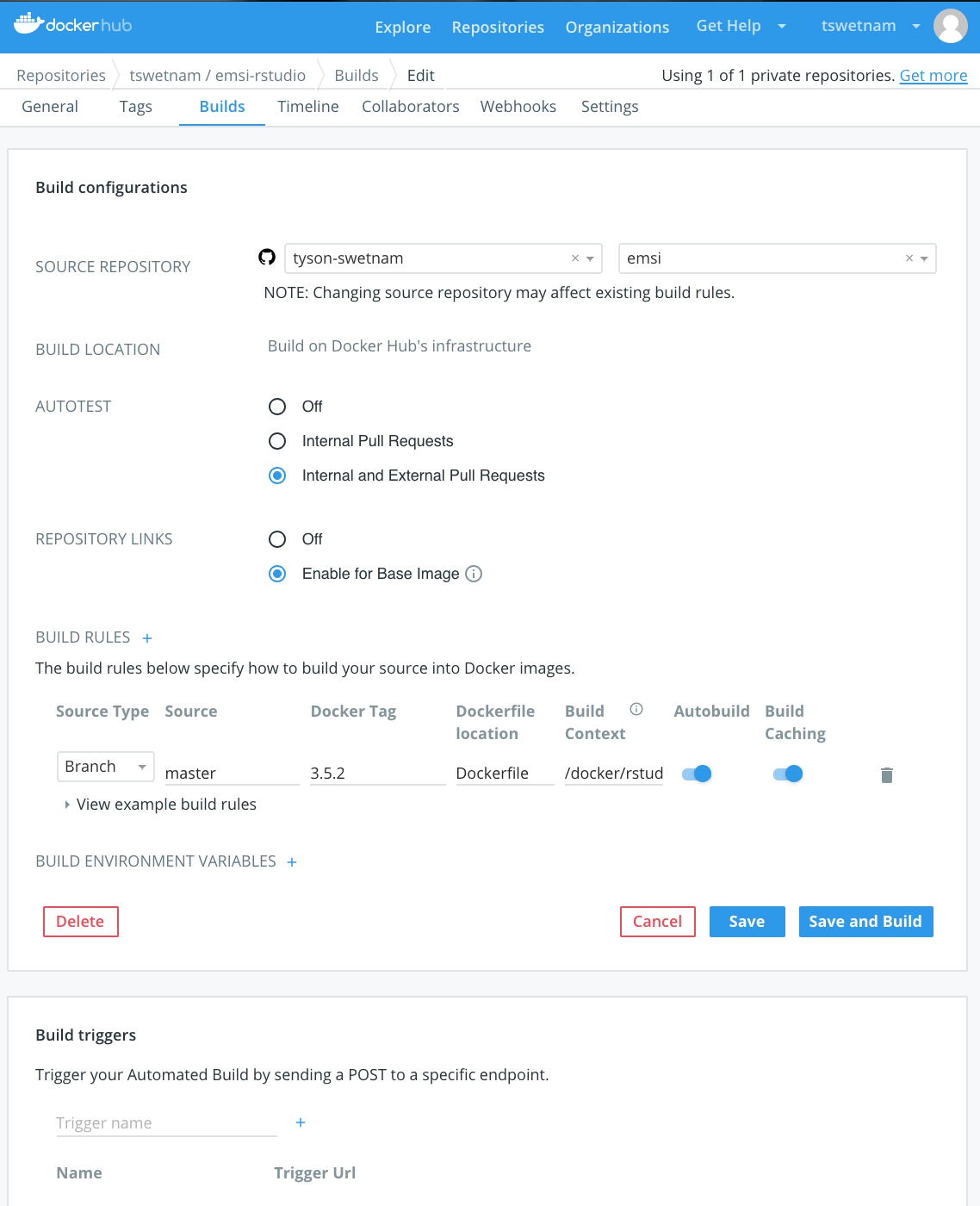980x1206 pixels.
Task: Add a build environment variable with plus icon
Action: pyautogui.click(x=292, y=862)
